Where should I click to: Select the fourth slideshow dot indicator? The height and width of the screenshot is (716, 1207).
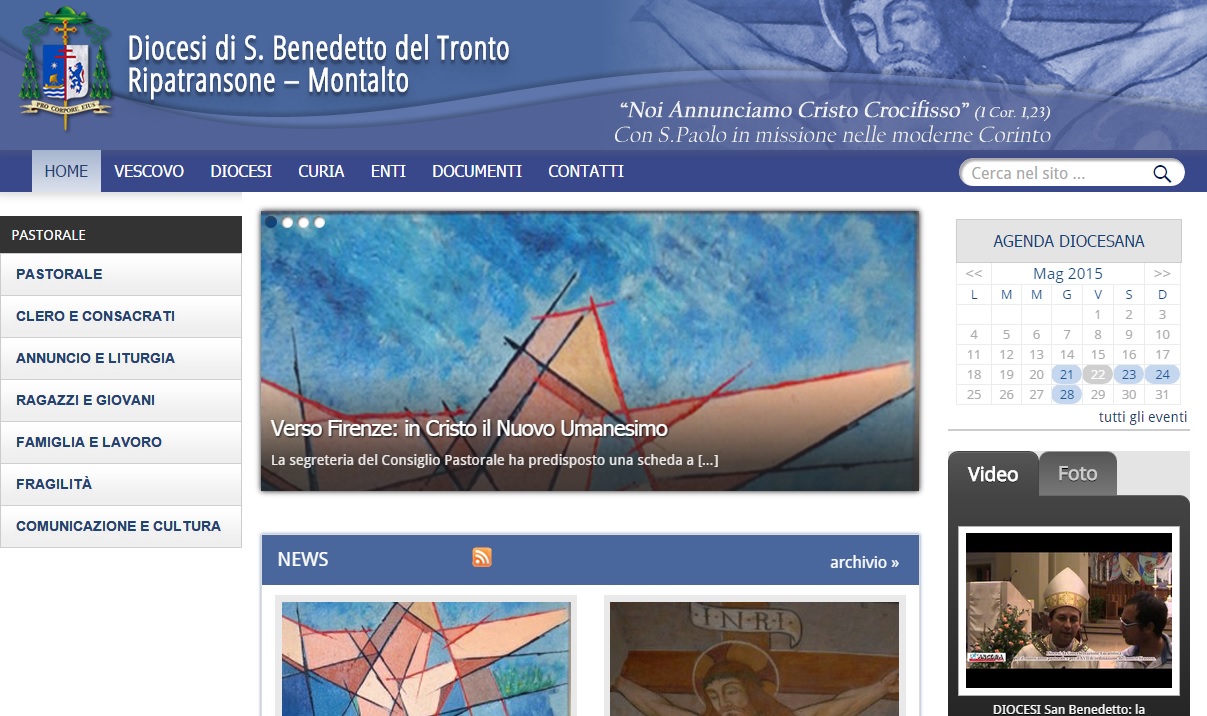(319, 223)
